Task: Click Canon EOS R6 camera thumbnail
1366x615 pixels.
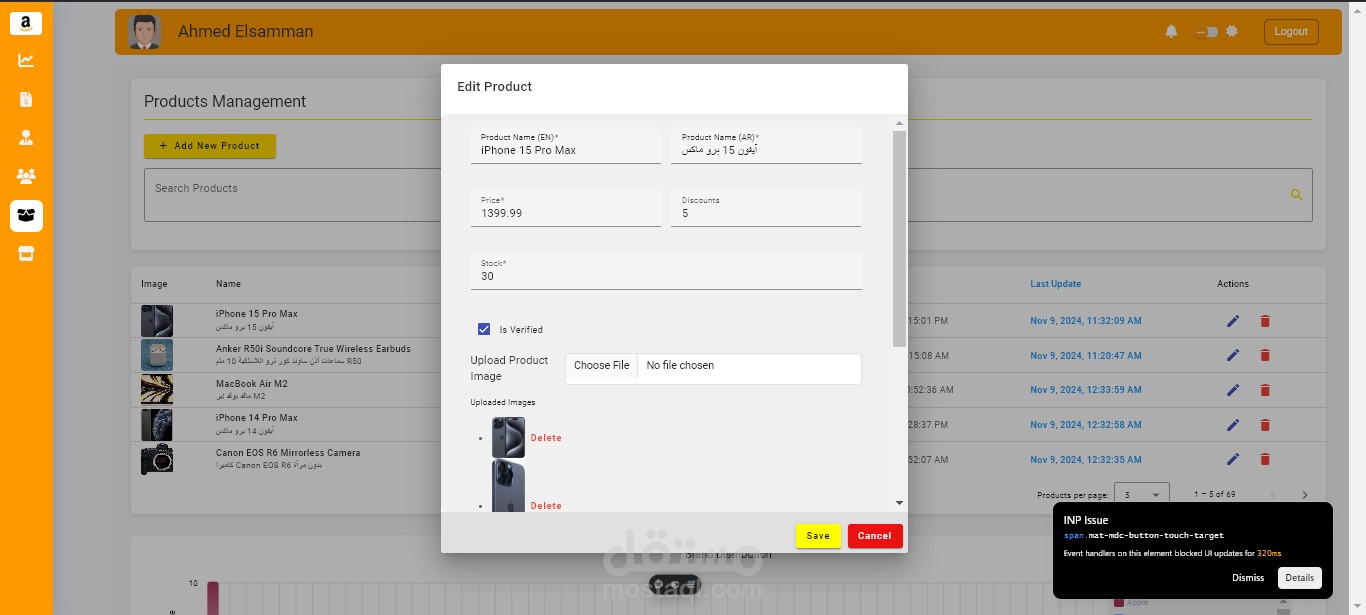Action: tap(157, 459)
